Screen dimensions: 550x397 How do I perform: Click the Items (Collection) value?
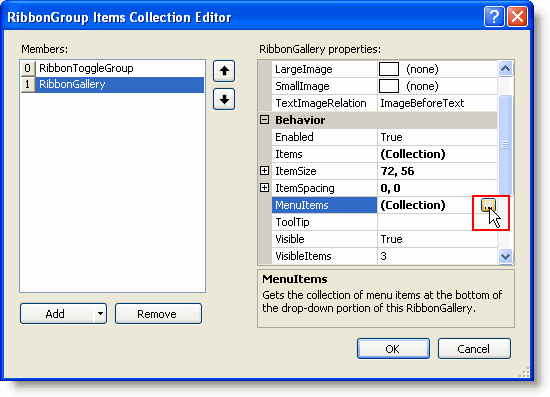tap(437, 154)
